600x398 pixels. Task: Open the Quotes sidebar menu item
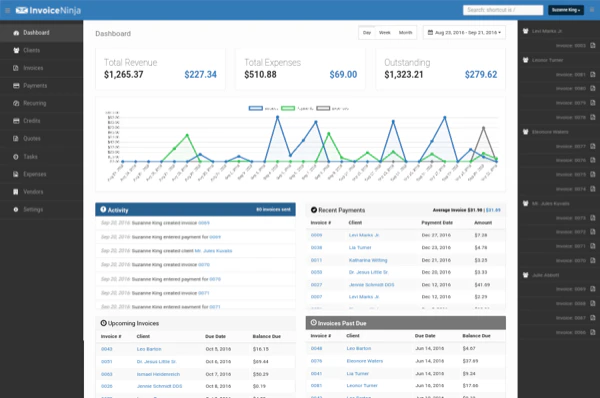pos(41,139)
